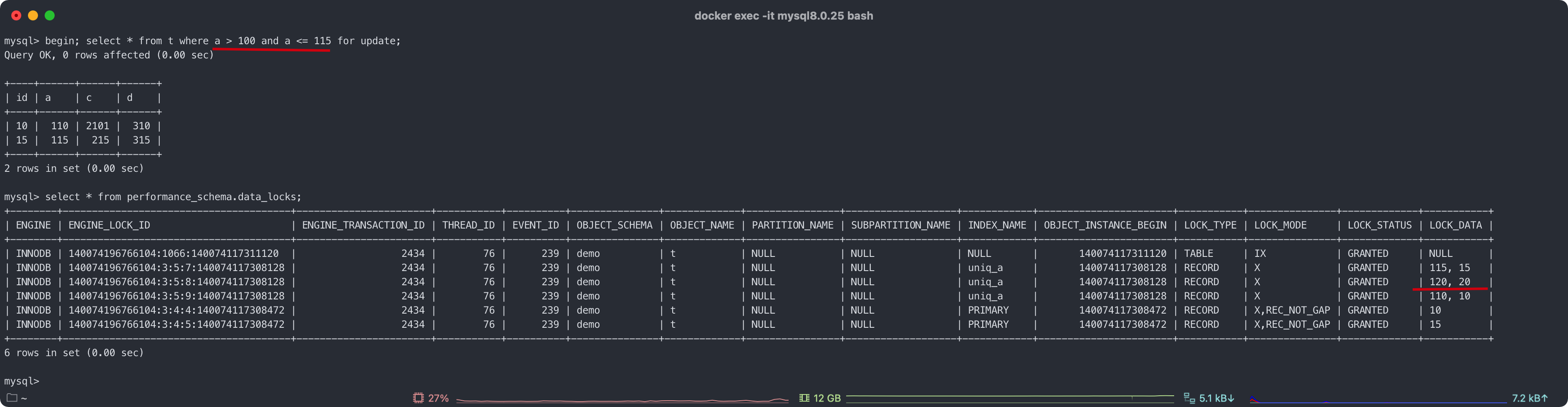This screenshot has height=407, width=1568.
Task: Click the LOCK_MODE column header
Action: 1280,225
